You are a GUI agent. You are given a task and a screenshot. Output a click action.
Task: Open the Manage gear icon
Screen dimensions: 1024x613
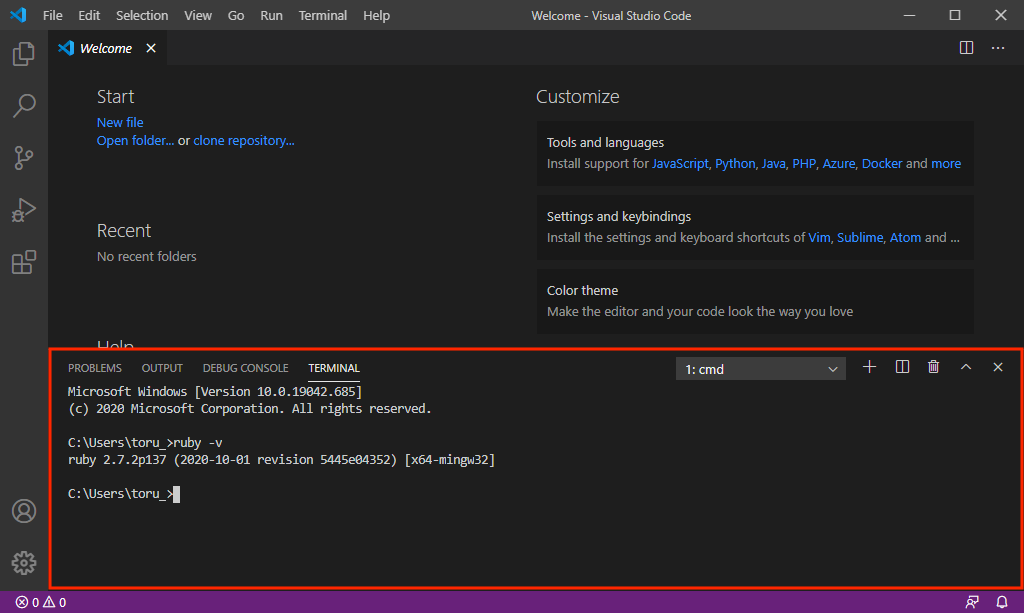[x=24, y=563]
